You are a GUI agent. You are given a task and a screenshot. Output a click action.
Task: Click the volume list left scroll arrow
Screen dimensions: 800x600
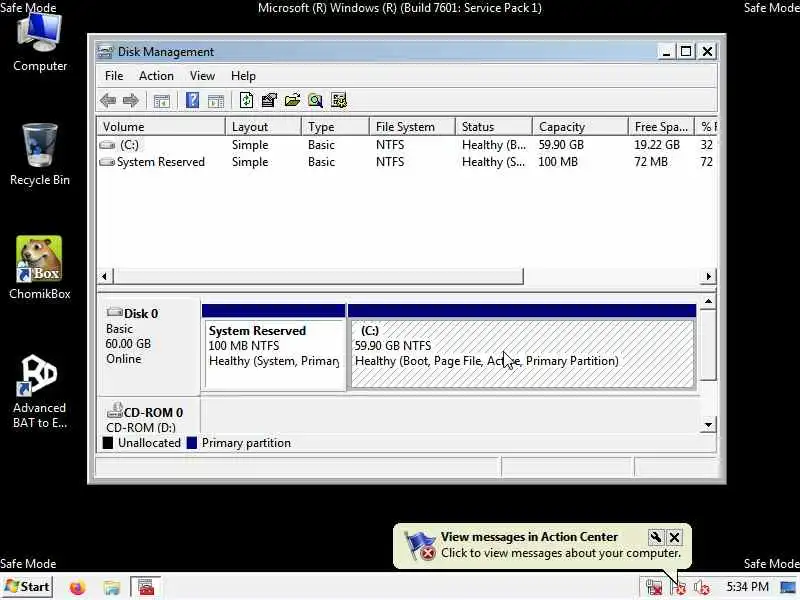pyautogui.click(x=105, y=277)
